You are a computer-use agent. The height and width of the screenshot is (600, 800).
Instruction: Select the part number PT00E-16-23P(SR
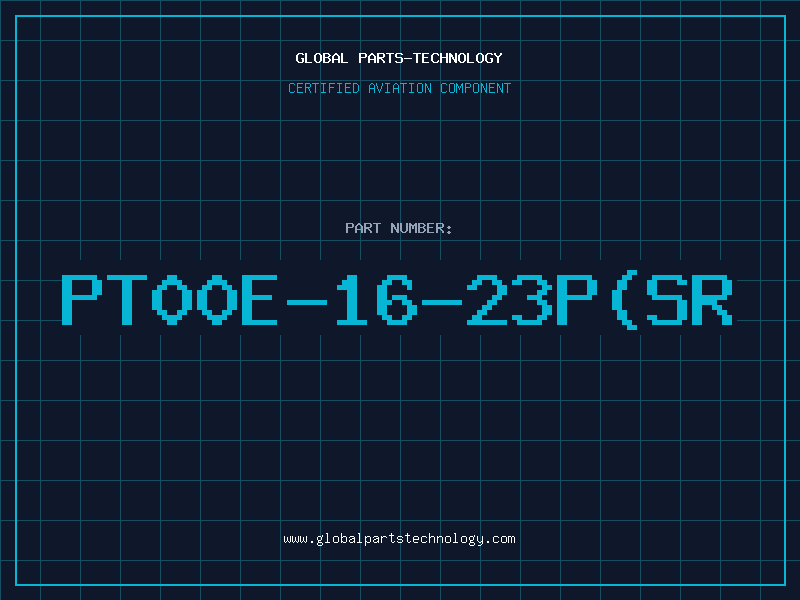point(397,300)
